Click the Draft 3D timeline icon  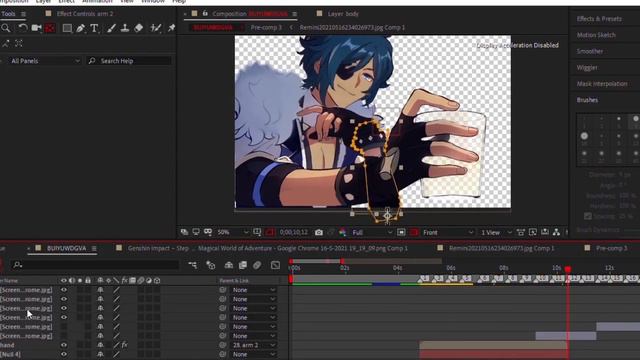coord(211,265)
